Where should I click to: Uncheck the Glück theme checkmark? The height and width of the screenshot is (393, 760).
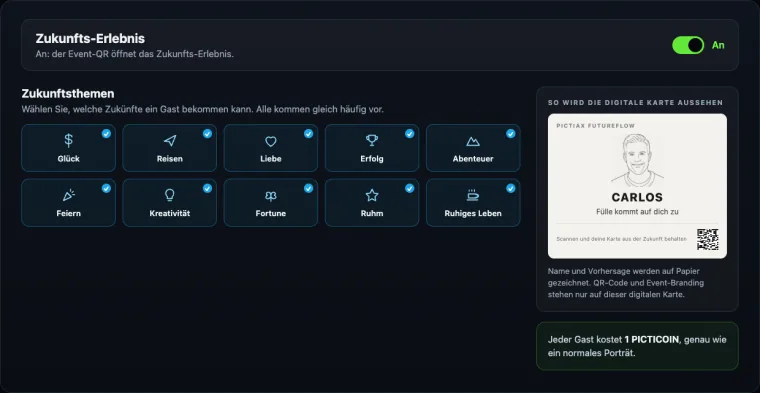(106, 134)
